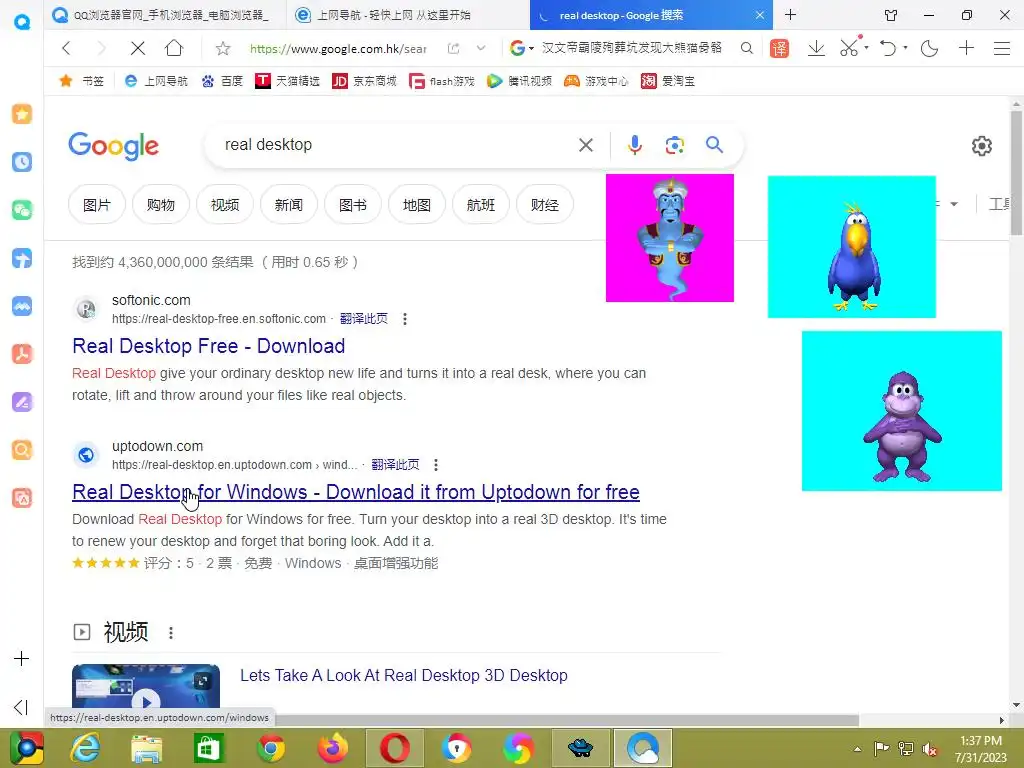
Task: Open 爱淘宝 bookmark
Action: pyautogui.click(x=668, y=81)
